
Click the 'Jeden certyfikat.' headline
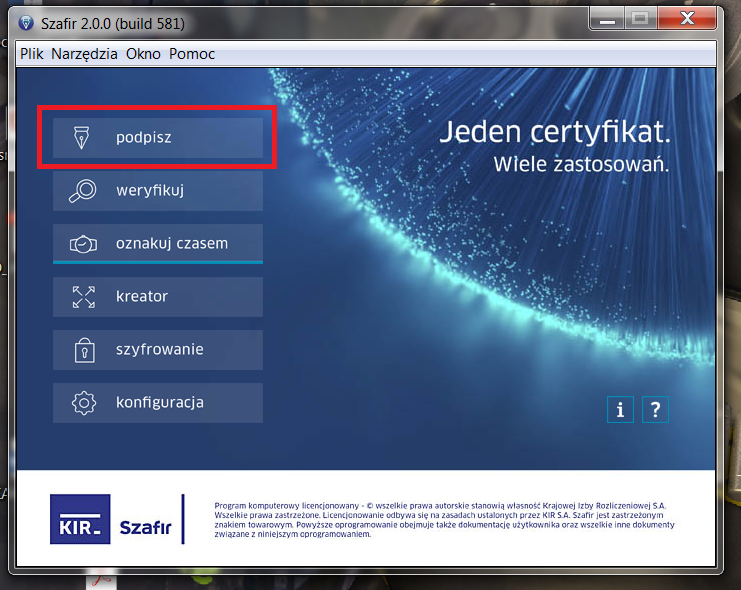tap(555, 132)
